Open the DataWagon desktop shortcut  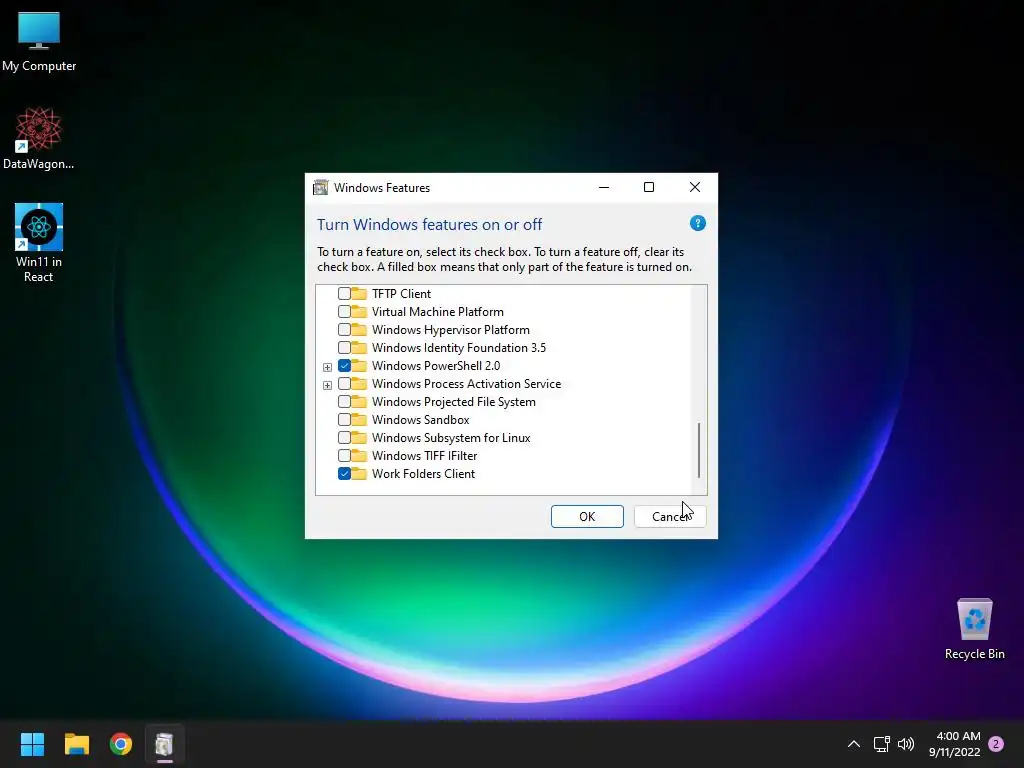tap(39, 138)
